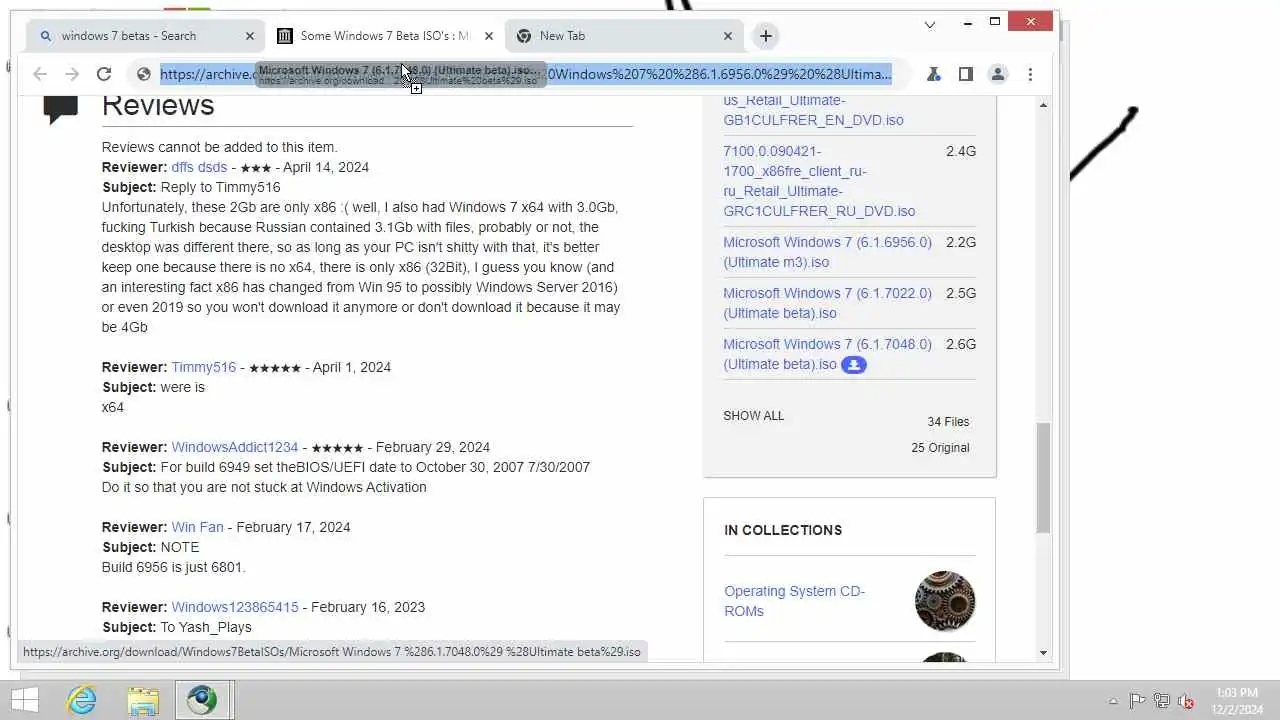1280x720 pixels.
Task: Click the Reviews heading text
Action: (158, 106)
